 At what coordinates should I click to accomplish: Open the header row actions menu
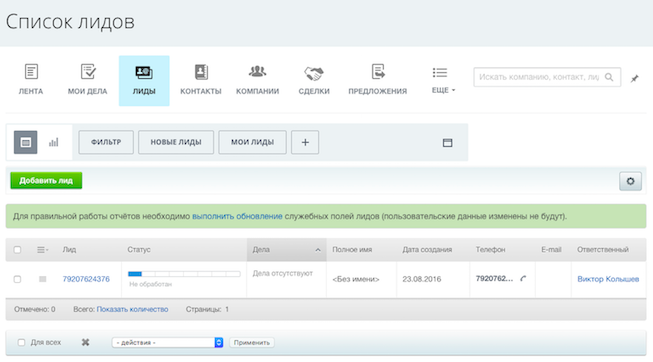(x=42, y=250)
